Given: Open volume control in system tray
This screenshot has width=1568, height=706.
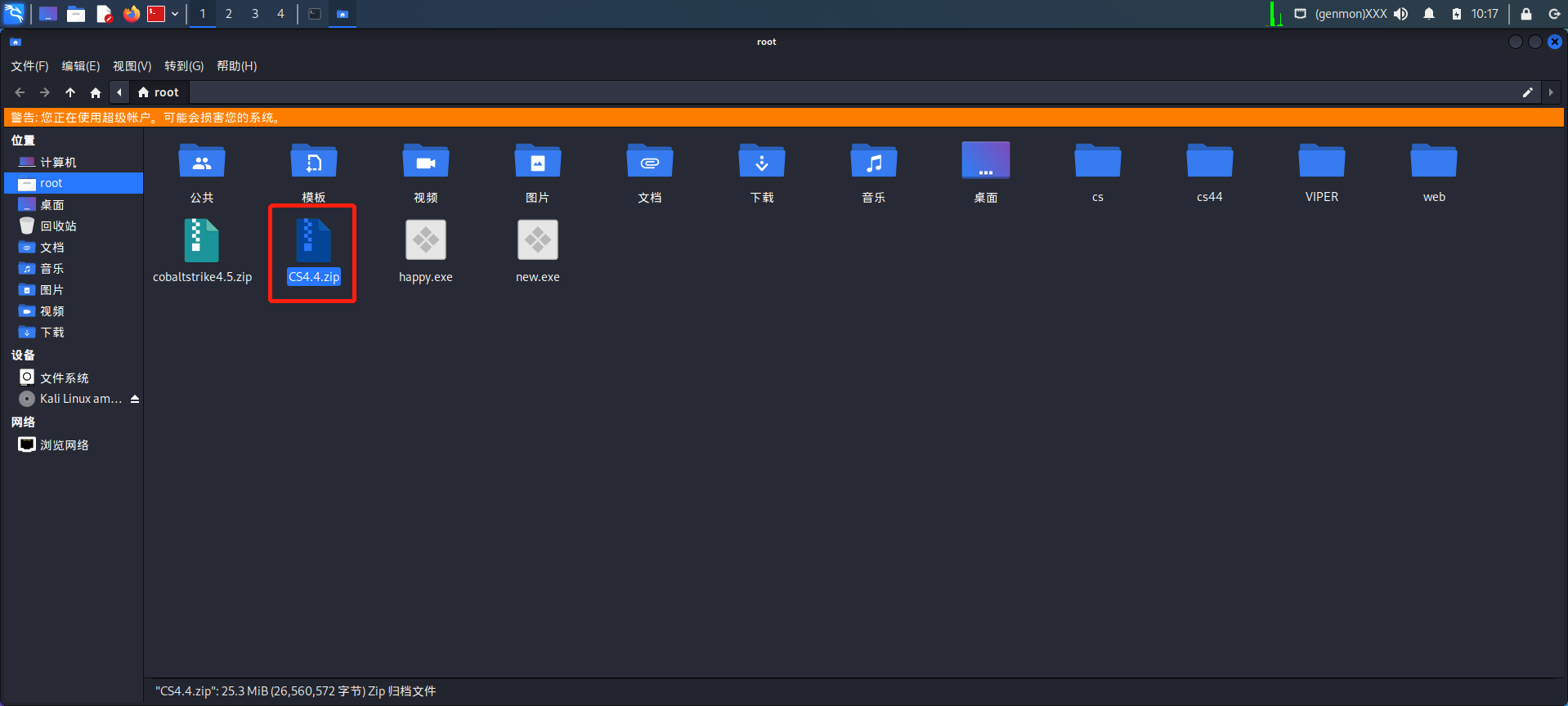Looking at the screenshot, I should pyautogui.click(x=1401, y=14).
